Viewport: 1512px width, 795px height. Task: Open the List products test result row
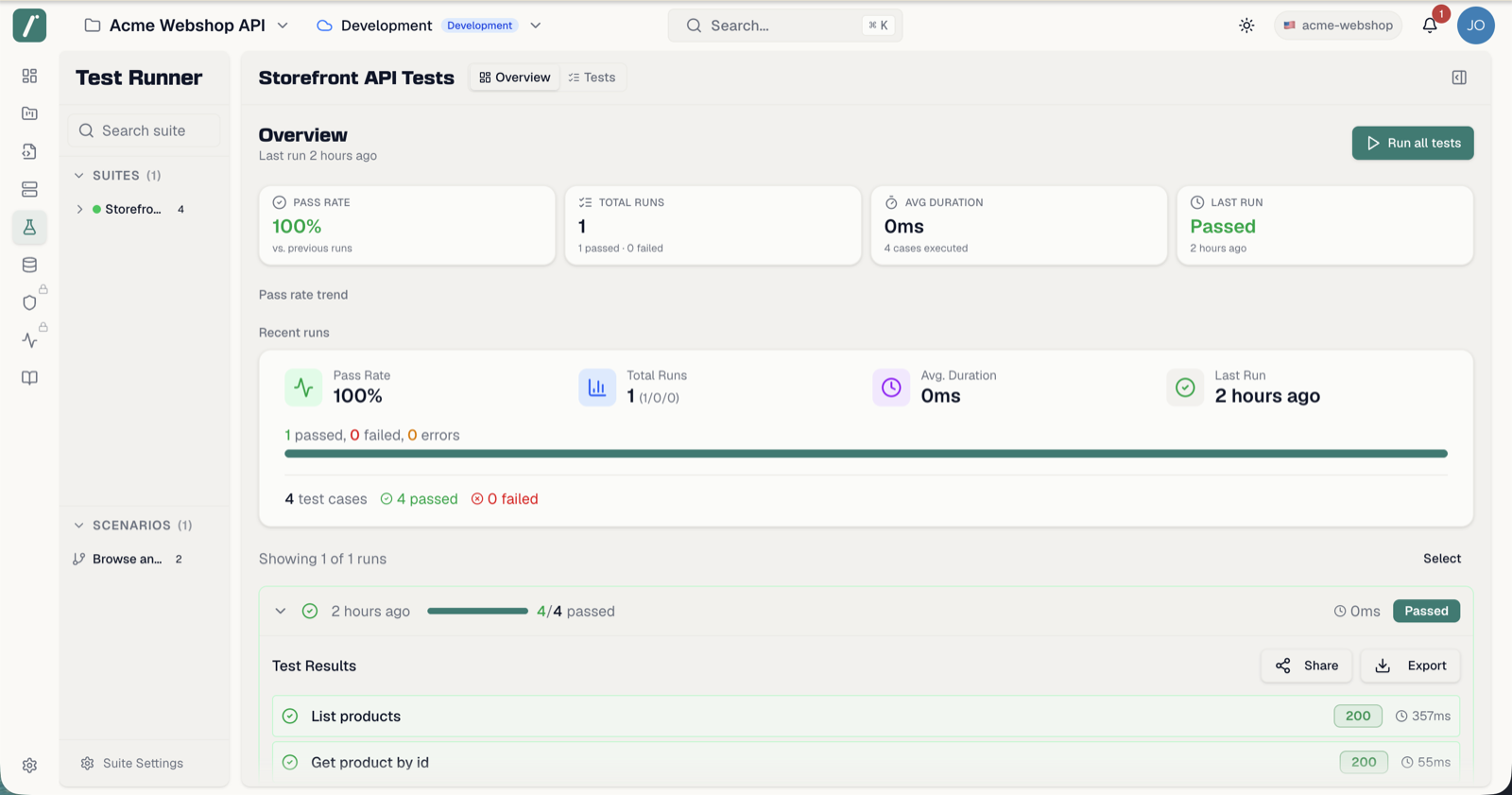[866, 717]
